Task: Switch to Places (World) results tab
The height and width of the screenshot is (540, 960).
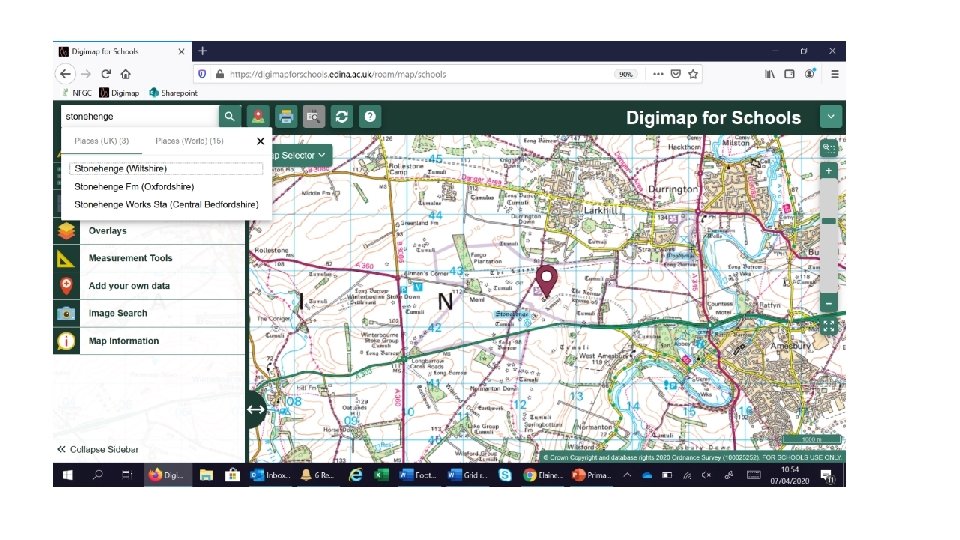Action: pyautogui.click(x=189, y=141)
